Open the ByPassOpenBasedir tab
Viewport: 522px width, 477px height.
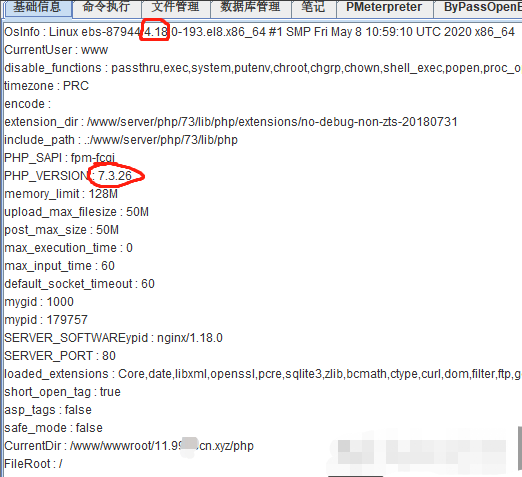click(478, 8)
